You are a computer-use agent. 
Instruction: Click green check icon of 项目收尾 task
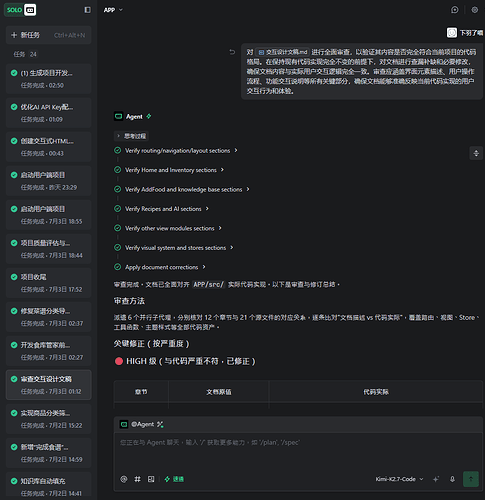(14, 277)
